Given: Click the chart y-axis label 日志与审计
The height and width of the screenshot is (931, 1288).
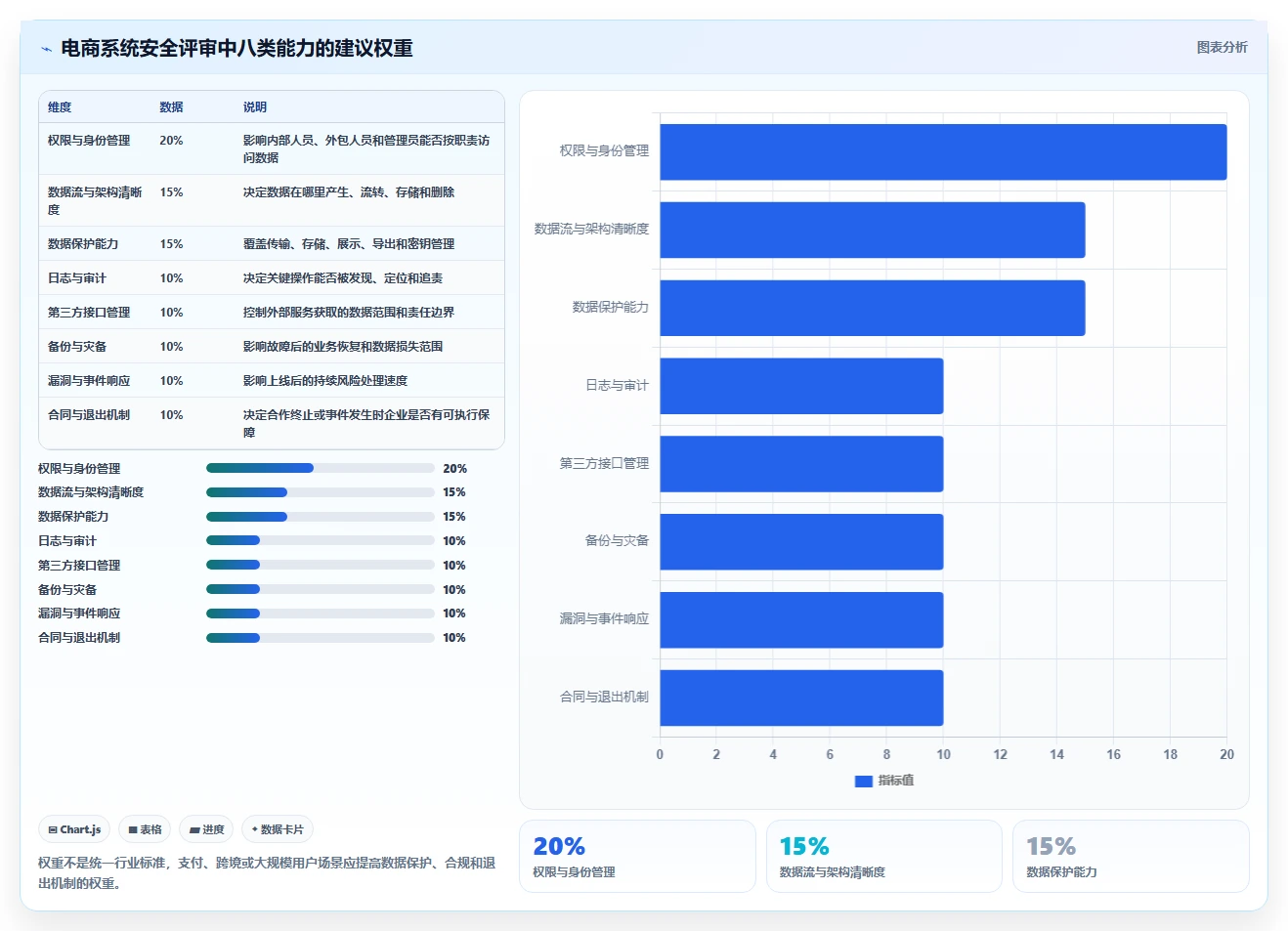Looking at the screenshot, I should 617,386.
